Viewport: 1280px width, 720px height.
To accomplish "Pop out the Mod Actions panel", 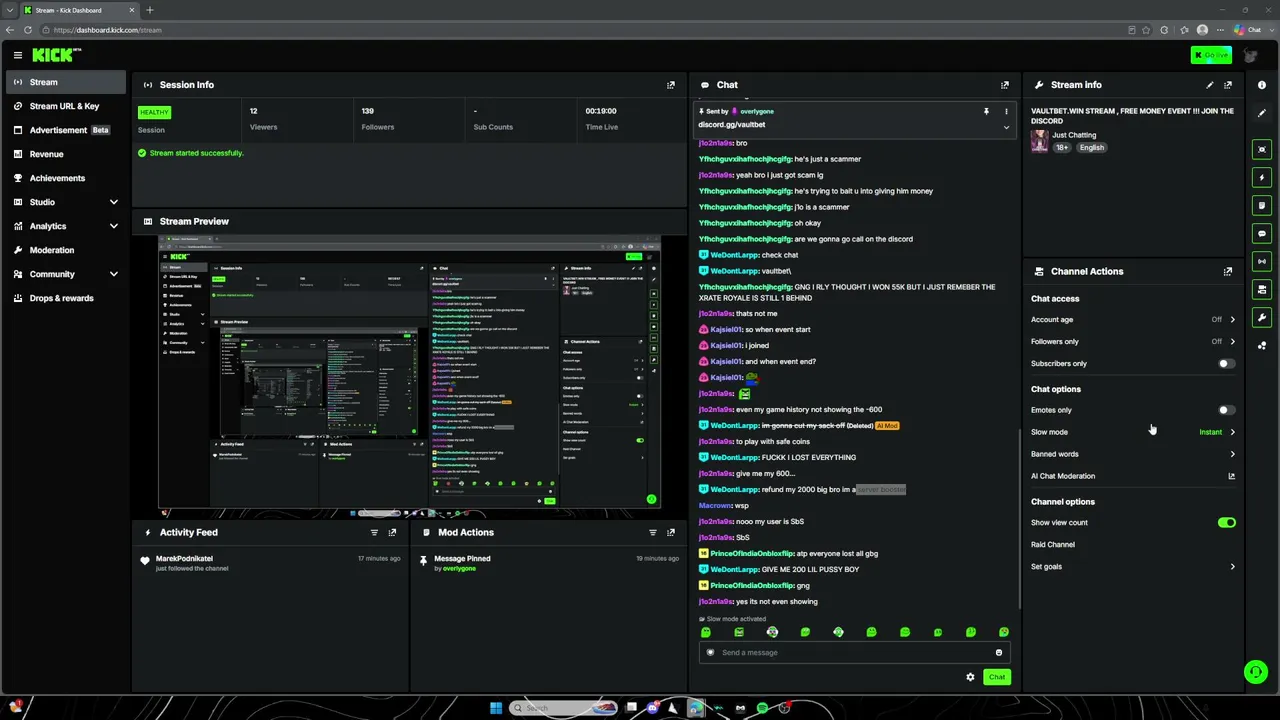I will 671,532.
